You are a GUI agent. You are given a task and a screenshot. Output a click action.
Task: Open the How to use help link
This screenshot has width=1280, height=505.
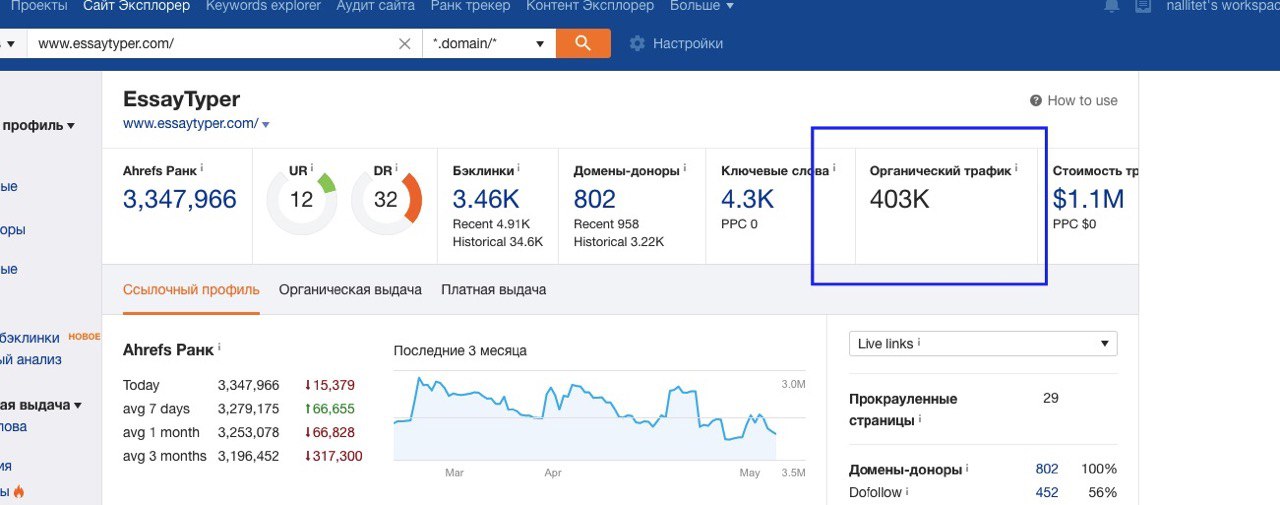click(x=1074, y=100)
